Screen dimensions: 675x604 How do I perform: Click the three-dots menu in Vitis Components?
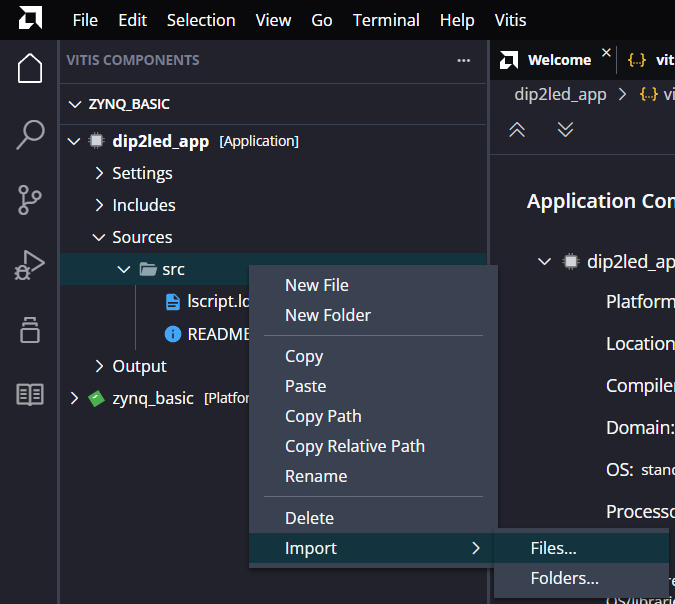click(x=463, y=60)
